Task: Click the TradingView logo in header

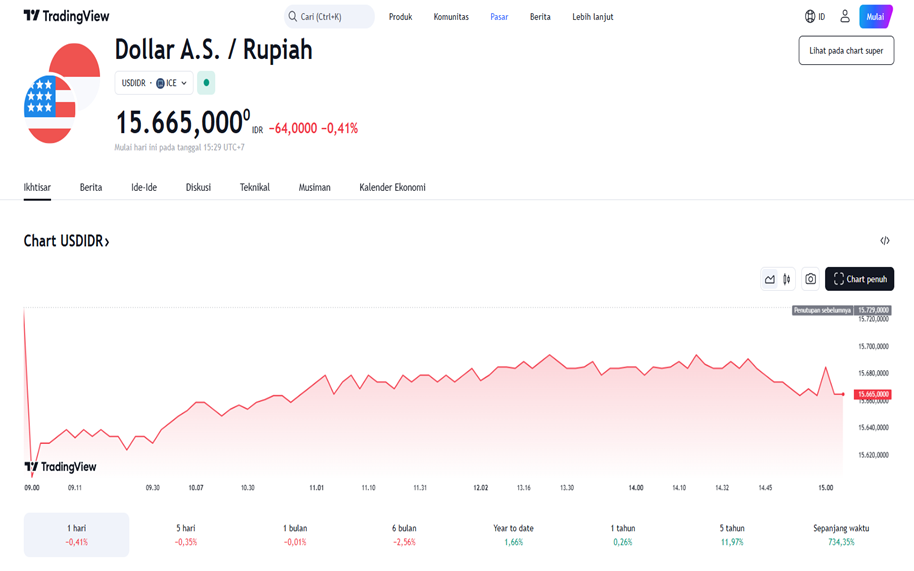Action: (x=66, y=17)
